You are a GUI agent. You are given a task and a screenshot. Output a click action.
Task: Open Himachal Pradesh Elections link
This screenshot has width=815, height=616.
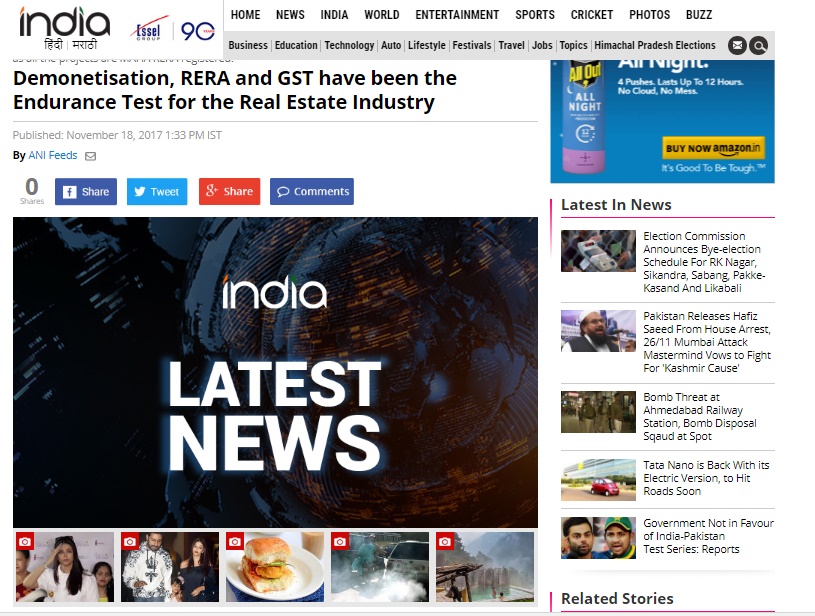[x=655, y=45]
